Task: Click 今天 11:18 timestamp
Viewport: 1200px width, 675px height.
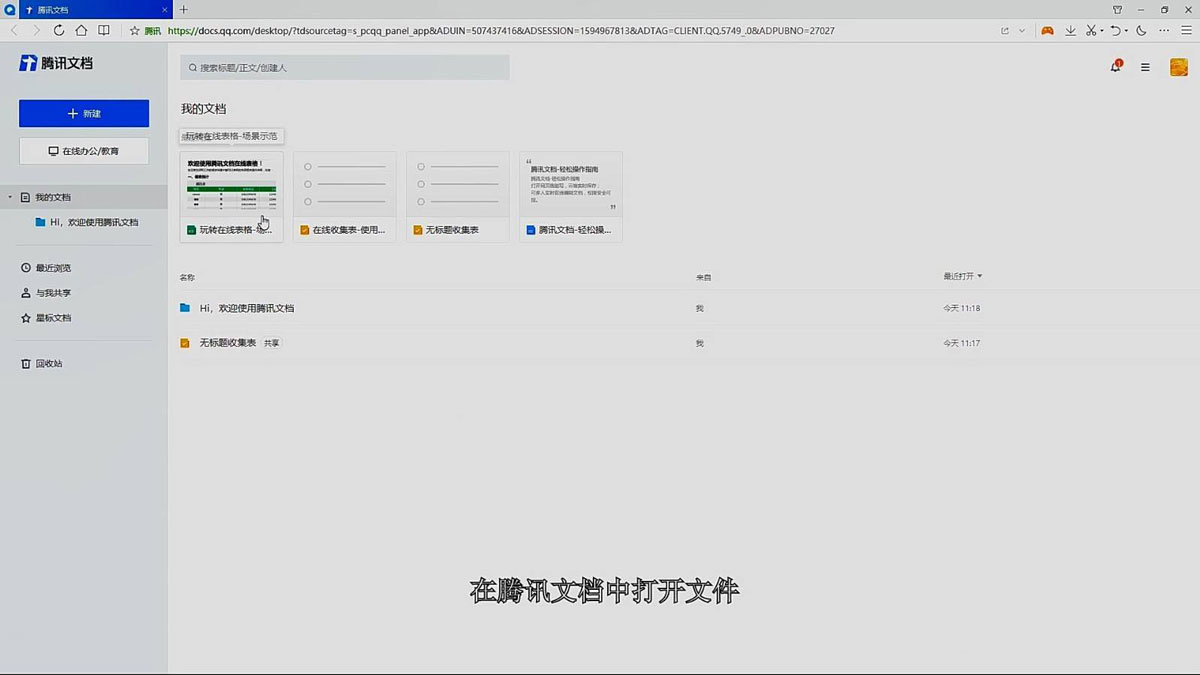Action: tap(961, 308)
